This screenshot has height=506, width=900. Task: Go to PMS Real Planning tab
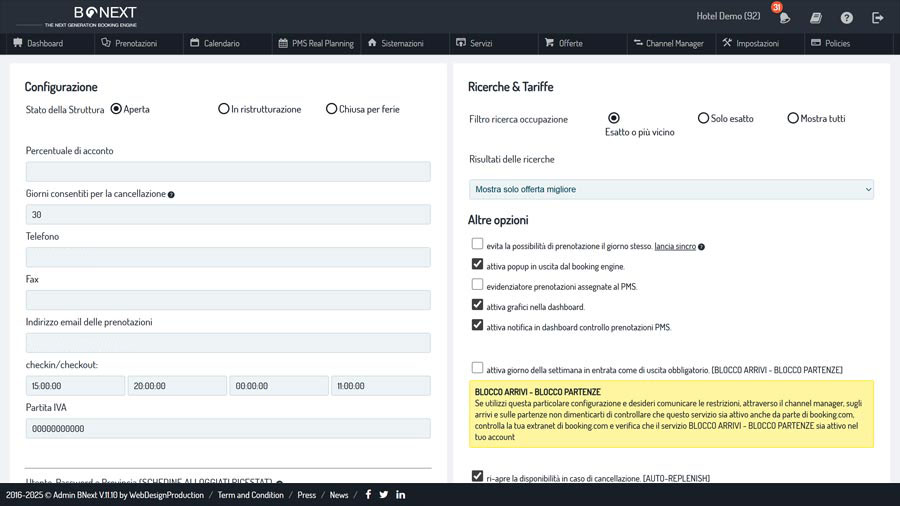pos(315,44)
